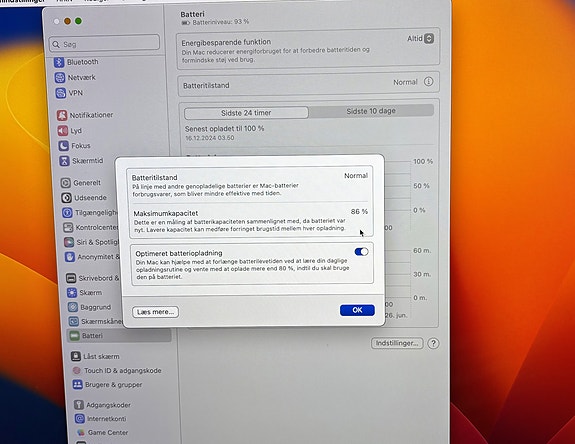Click the Batteritilstand Normal value in dialog
Screen dimensions: 575x444
click(356, 176)
